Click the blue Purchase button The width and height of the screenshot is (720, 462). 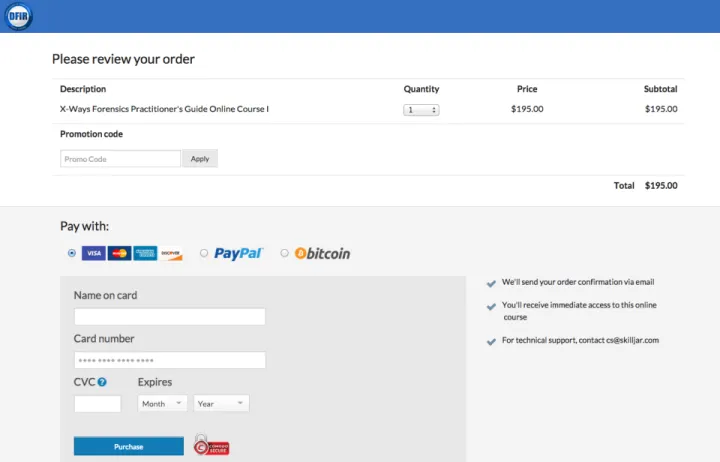click(x=128, y=446)
